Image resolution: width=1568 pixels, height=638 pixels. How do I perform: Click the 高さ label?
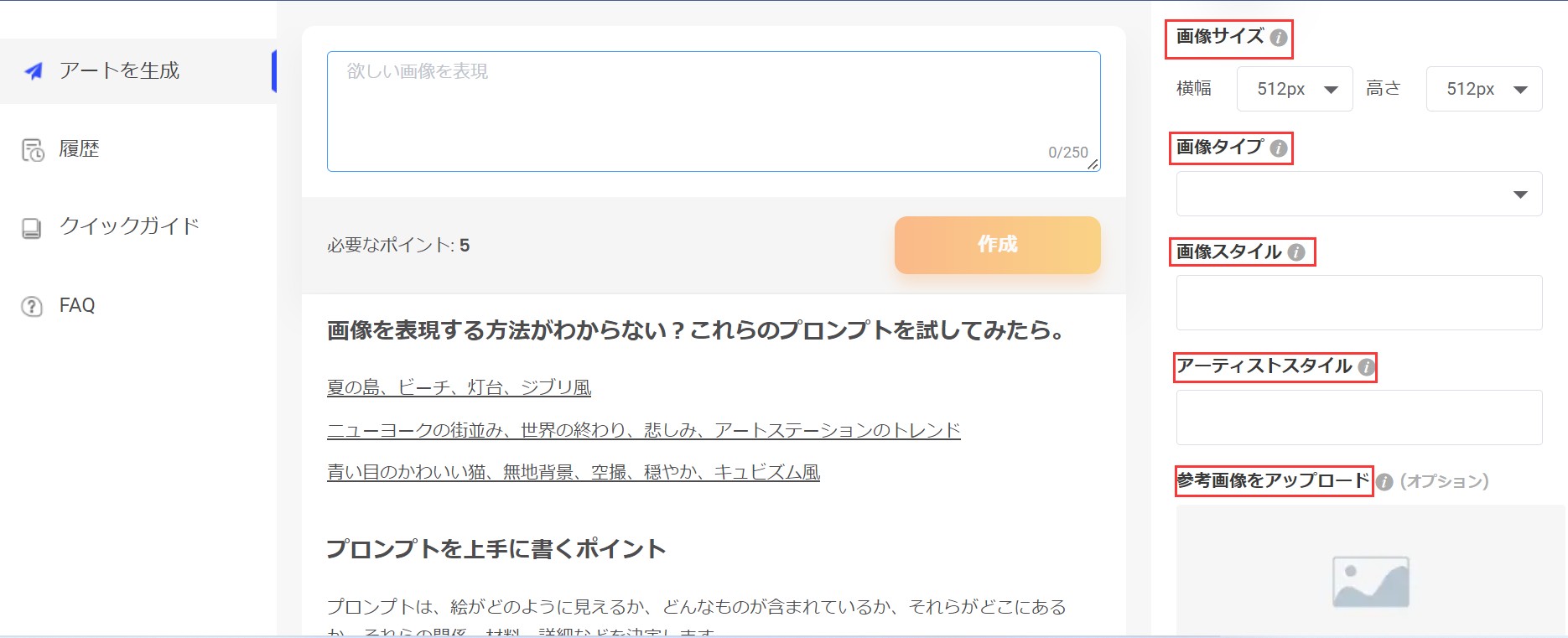(x=1384, y=88)
